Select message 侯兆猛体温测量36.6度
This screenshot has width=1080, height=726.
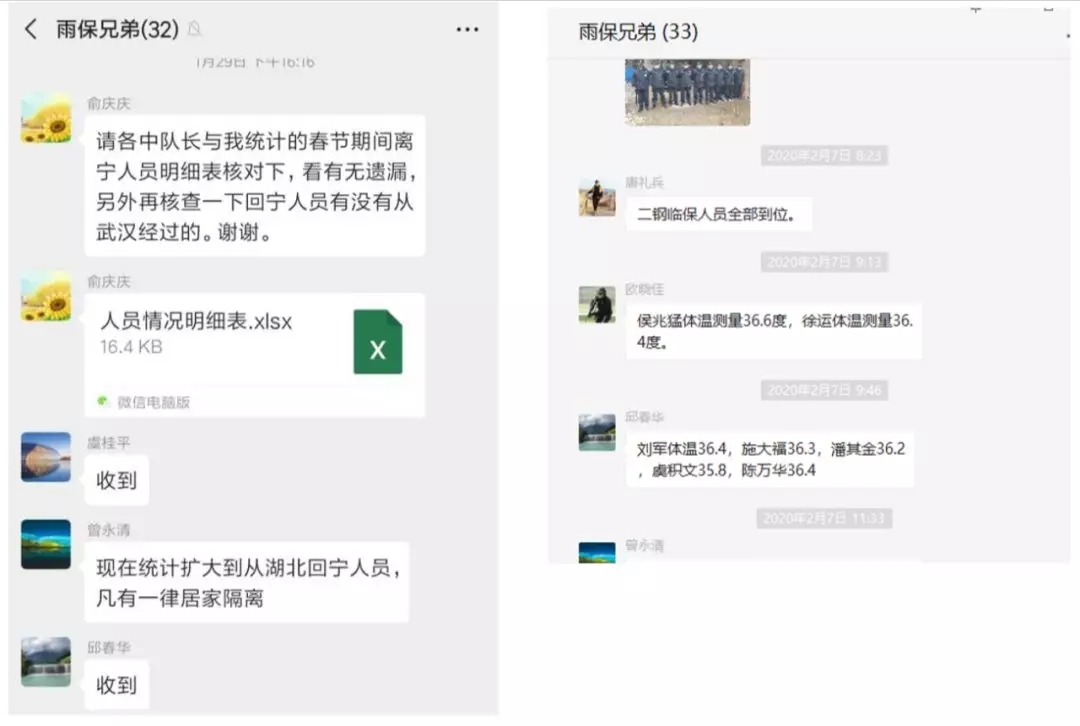774,331
